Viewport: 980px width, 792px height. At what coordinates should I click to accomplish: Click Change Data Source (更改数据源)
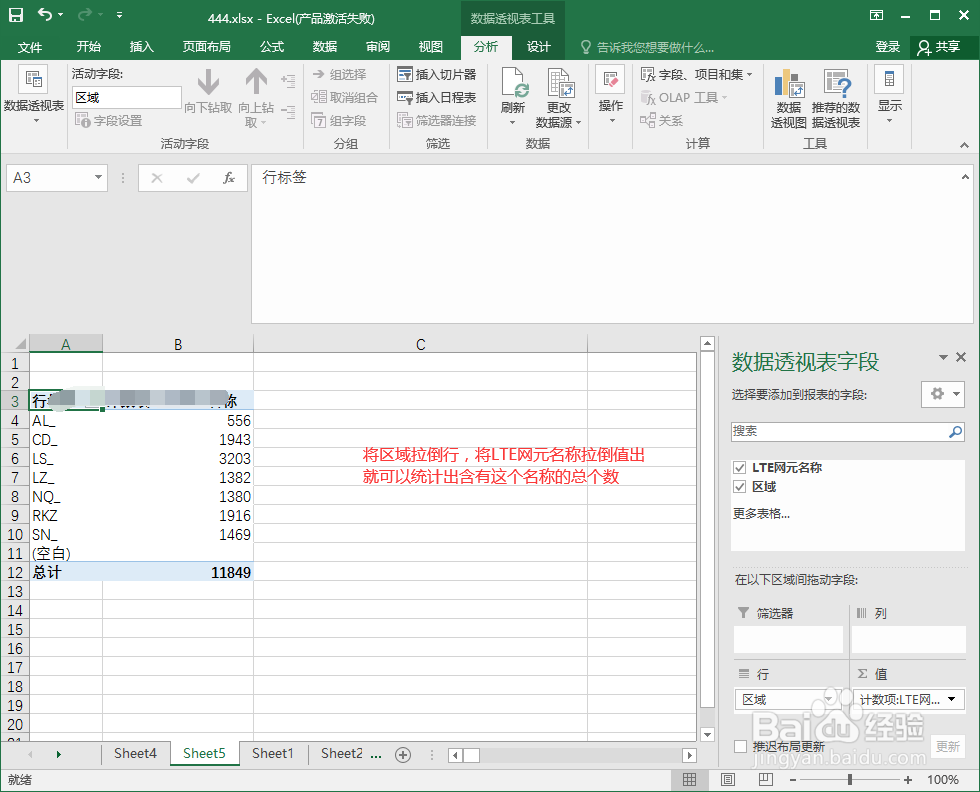click(x=558, y=98)
